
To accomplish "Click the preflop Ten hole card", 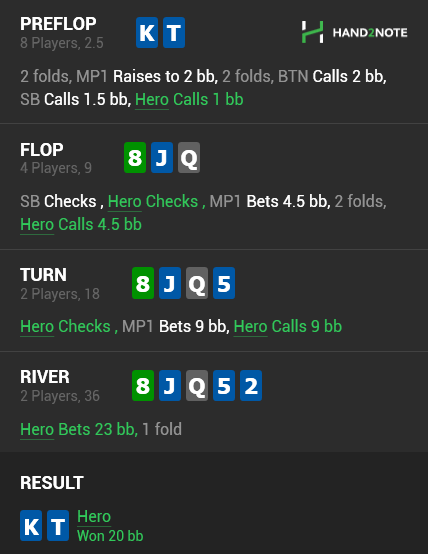I will tap(174, 33).
